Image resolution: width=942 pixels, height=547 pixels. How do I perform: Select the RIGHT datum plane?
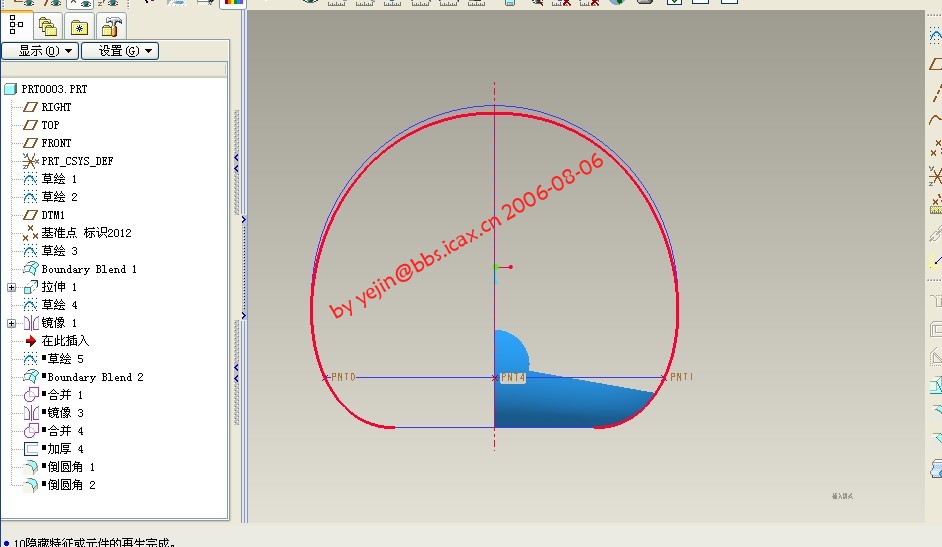tap(47, 107)
